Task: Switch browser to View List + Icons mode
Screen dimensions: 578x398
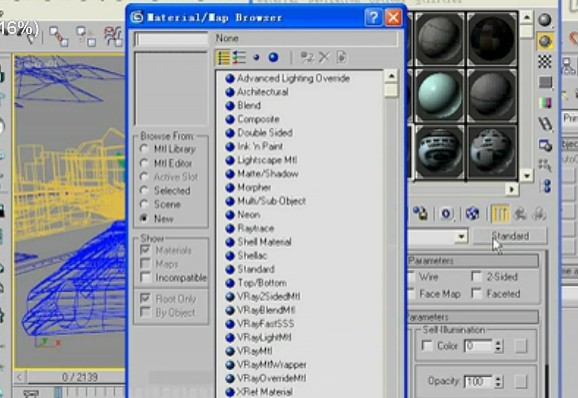Action: (x=239, y=58)
